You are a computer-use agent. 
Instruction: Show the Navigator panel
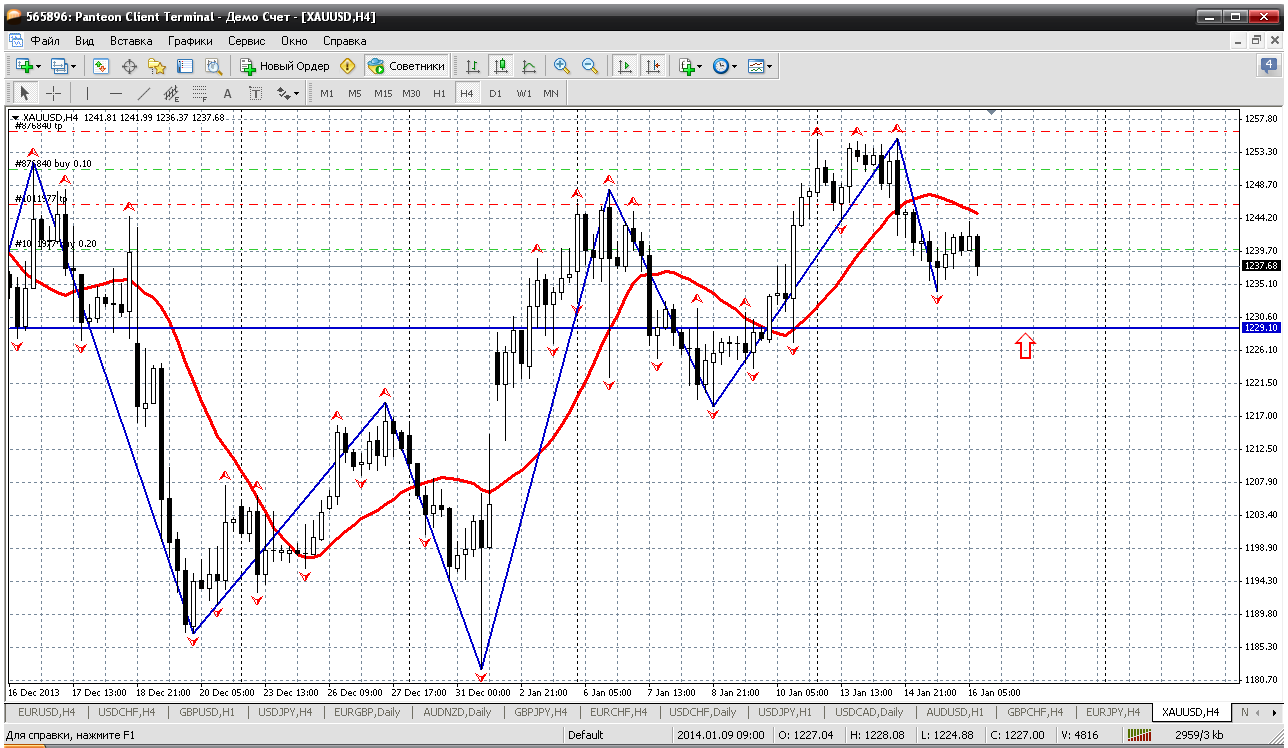pyautogui.click(x=157, y=66)
